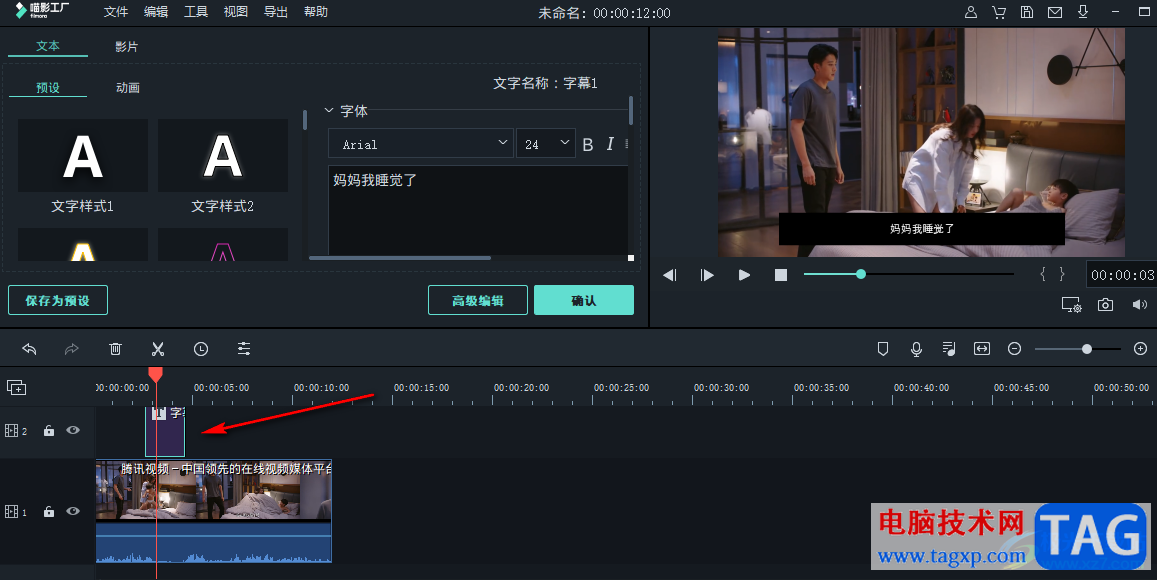1157x580 pixels.
Task: Click the microphone voiceover icon
Action: [x=916, y=349]
